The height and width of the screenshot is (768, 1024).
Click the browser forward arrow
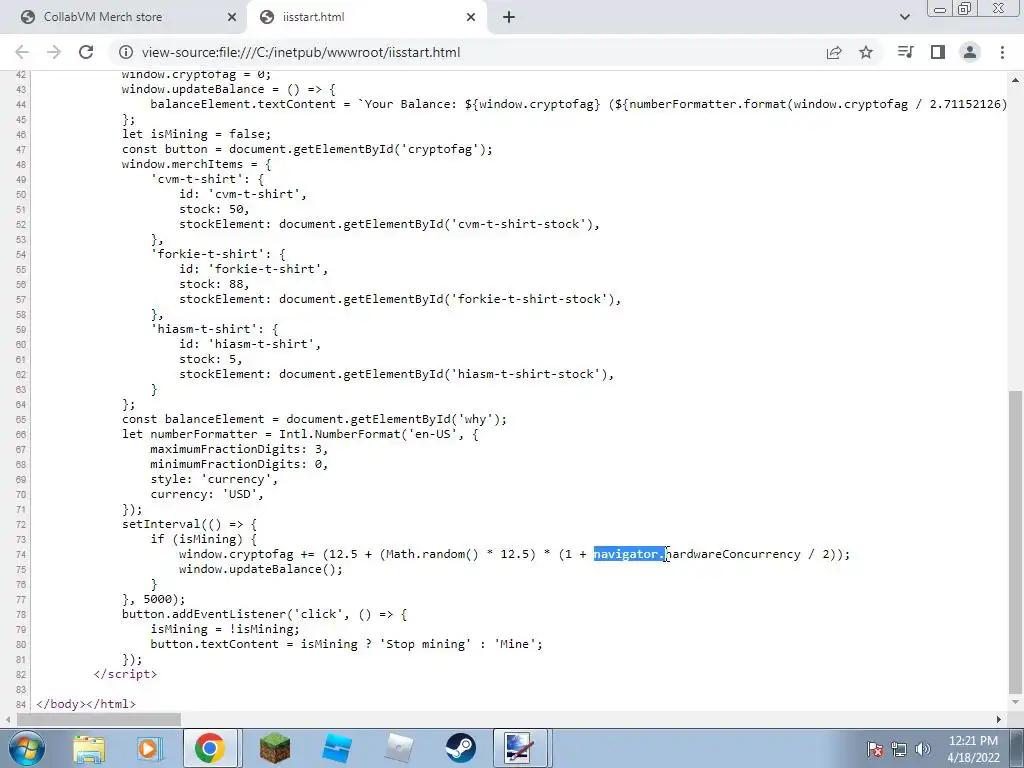54,52
